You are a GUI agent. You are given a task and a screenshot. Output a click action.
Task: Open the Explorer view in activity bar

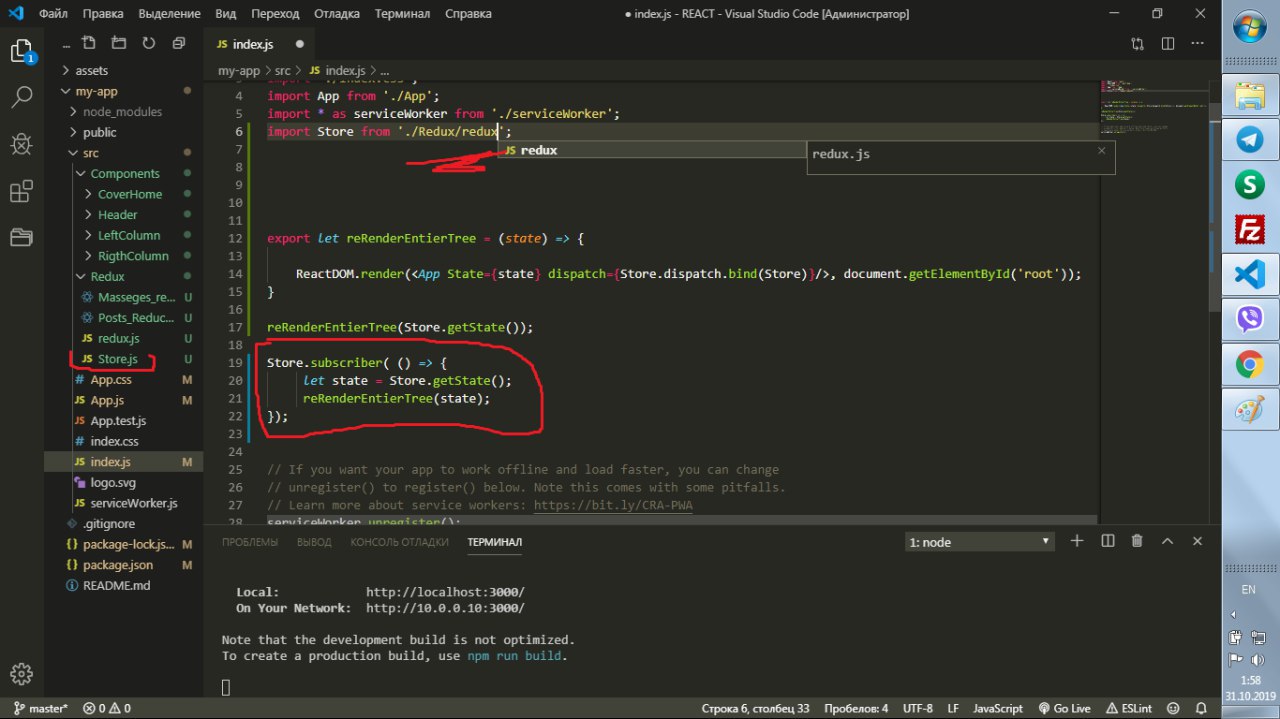pyautogui.click(x=21, y=51)
